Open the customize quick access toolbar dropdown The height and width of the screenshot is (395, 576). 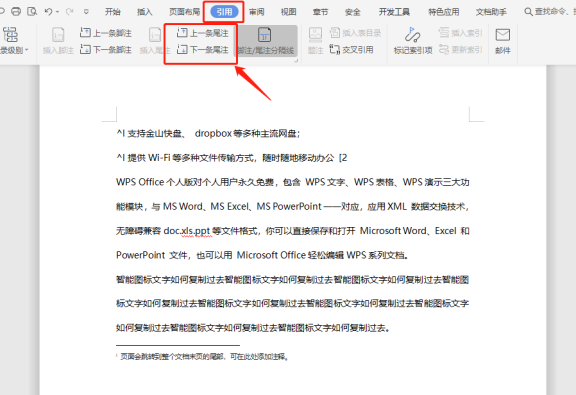[x=86, y=12]
